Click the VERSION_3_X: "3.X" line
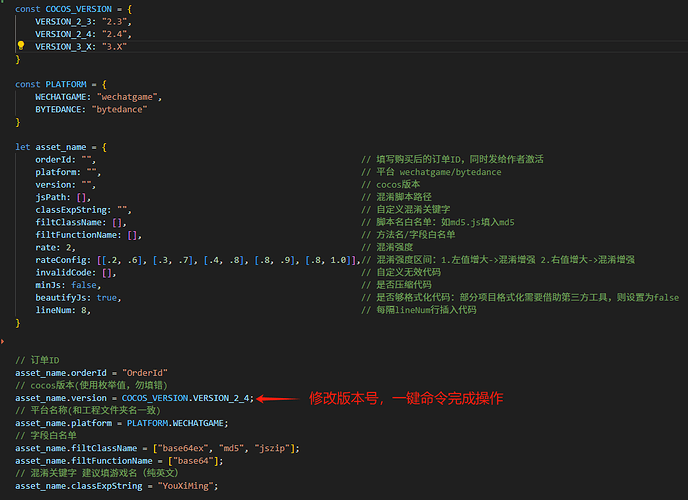Viewport: 688px width, 500px height. point(81,47)
